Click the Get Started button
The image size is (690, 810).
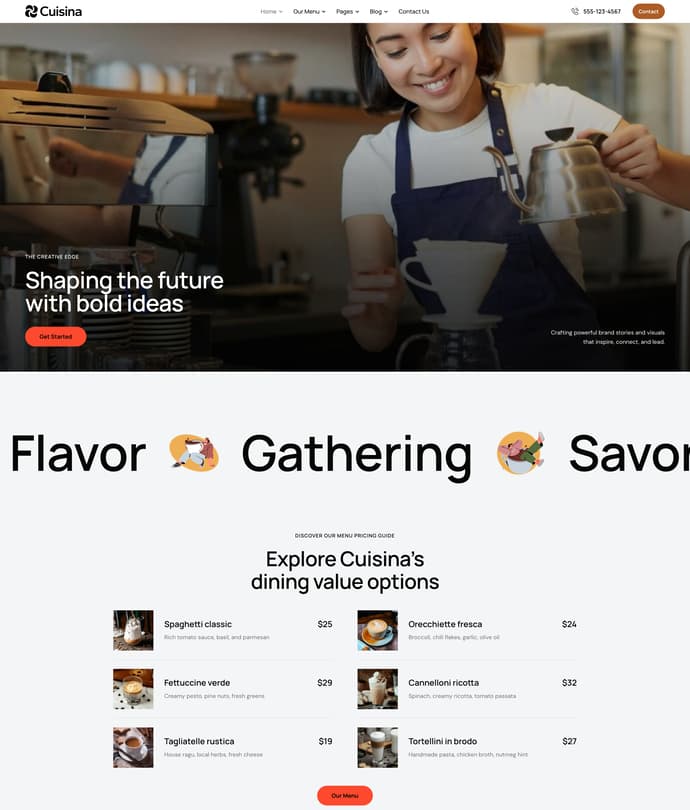56,336
